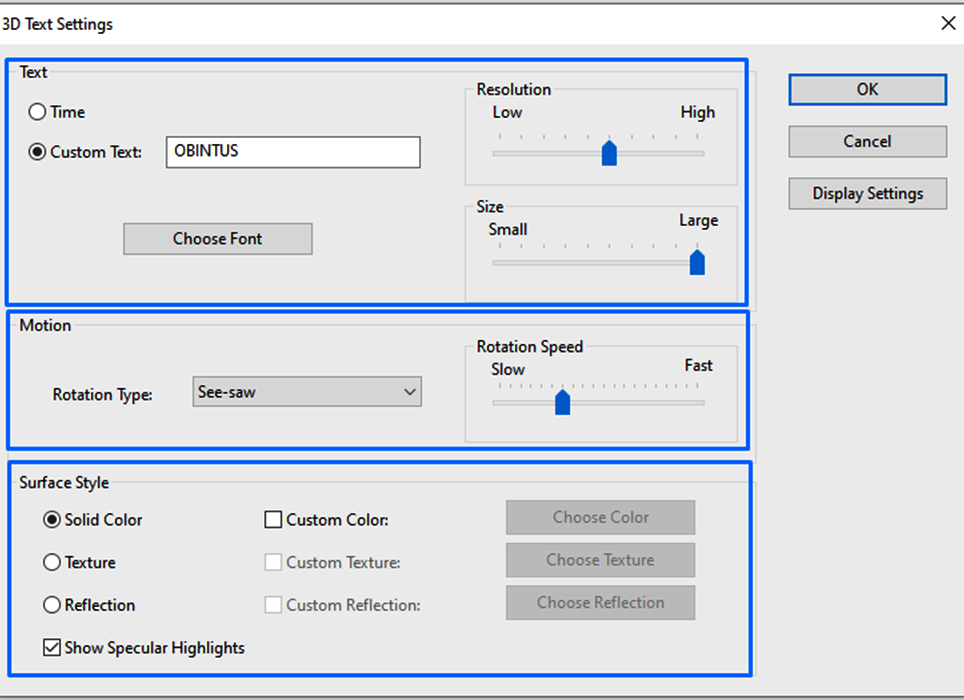964x700 pixels.
Task: Click the Rotation Speed slider handle
Action: 561,402
